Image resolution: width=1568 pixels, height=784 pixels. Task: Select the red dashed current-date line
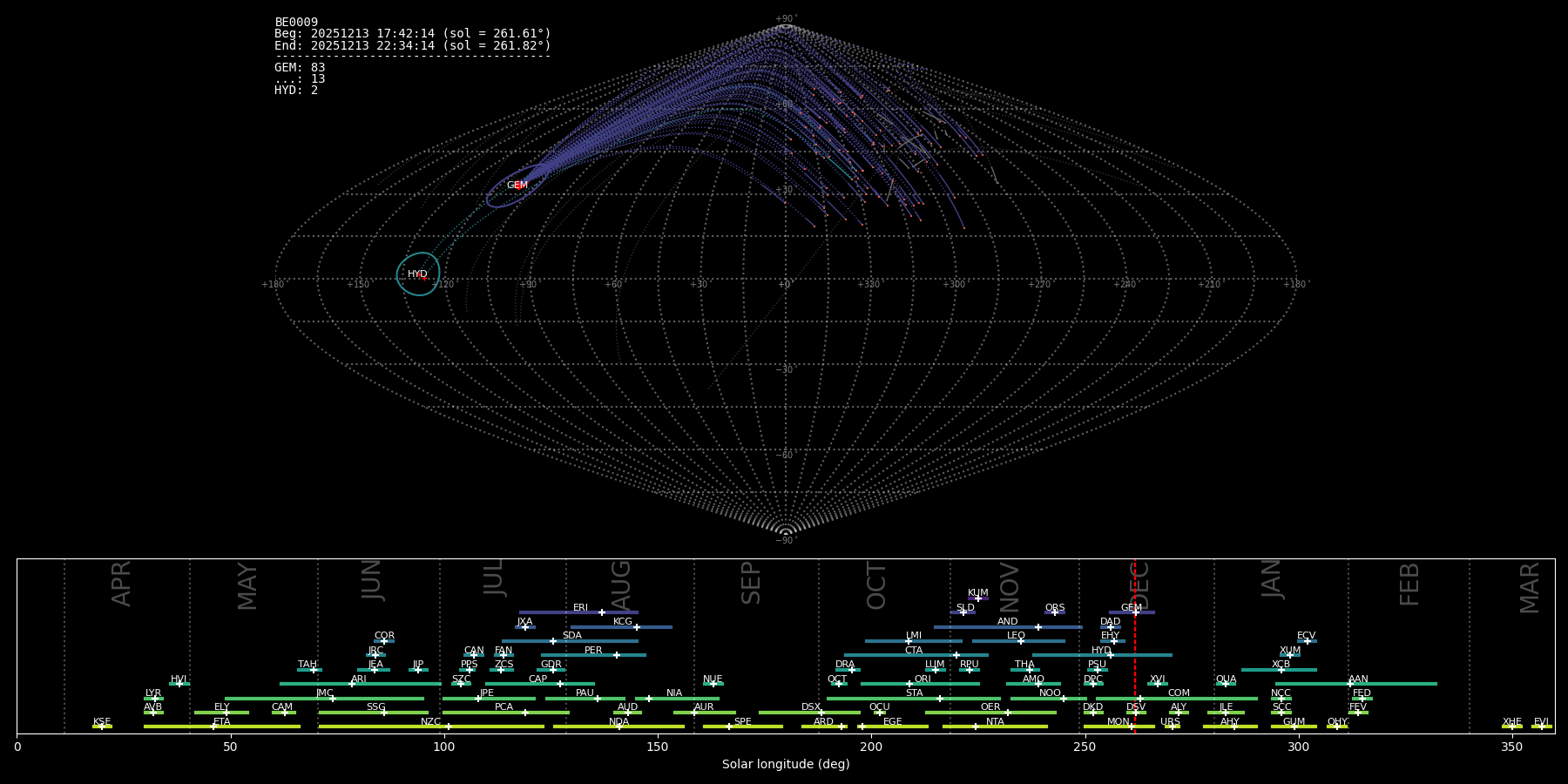(1135, 662)
